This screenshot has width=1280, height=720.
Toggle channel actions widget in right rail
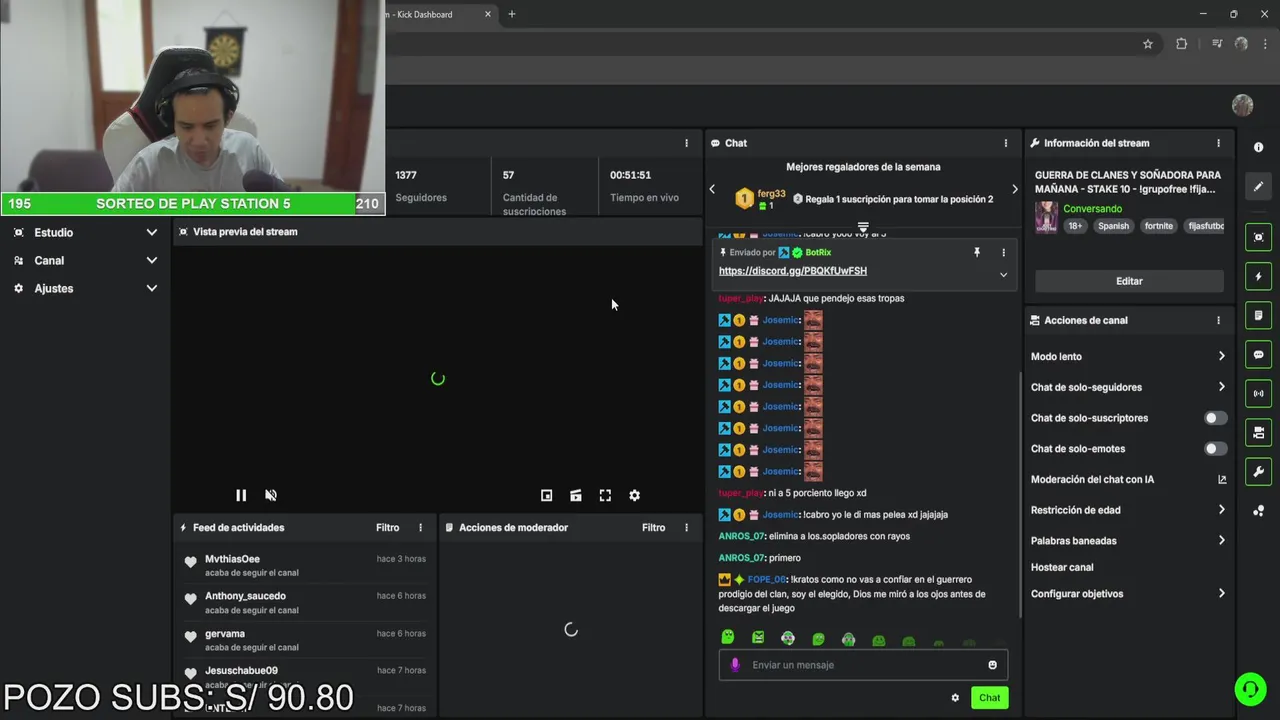coord(1258,432)
